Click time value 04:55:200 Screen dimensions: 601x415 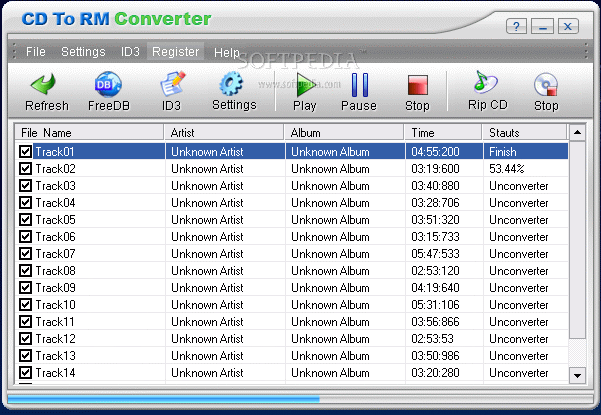(435, 152)
